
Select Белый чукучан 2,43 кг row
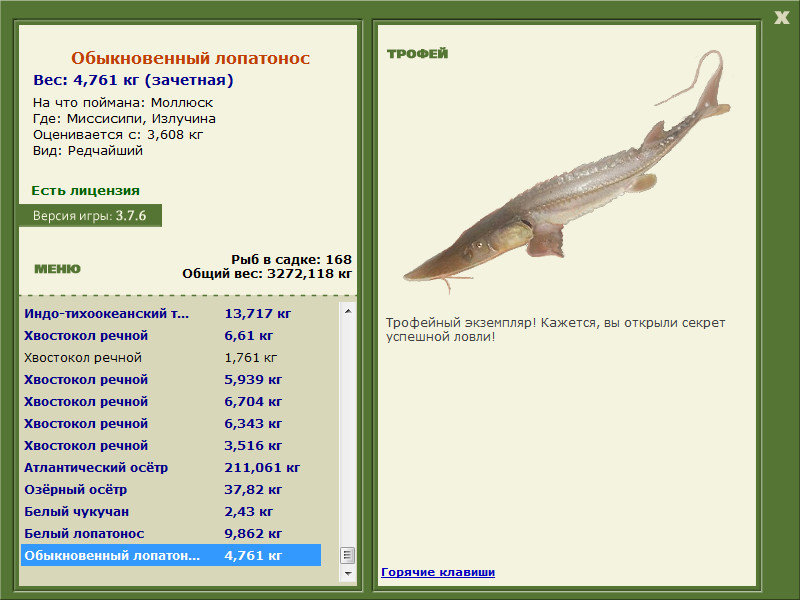click(x=171, y=511)
